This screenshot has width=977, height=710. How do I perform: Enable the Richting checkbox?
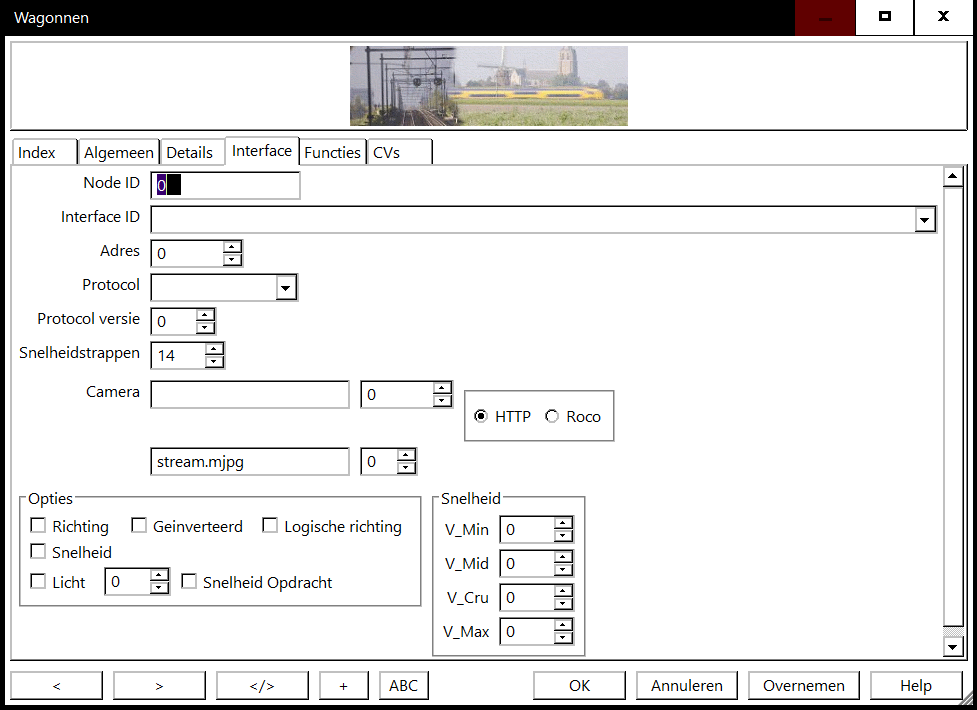pos(38,526)
